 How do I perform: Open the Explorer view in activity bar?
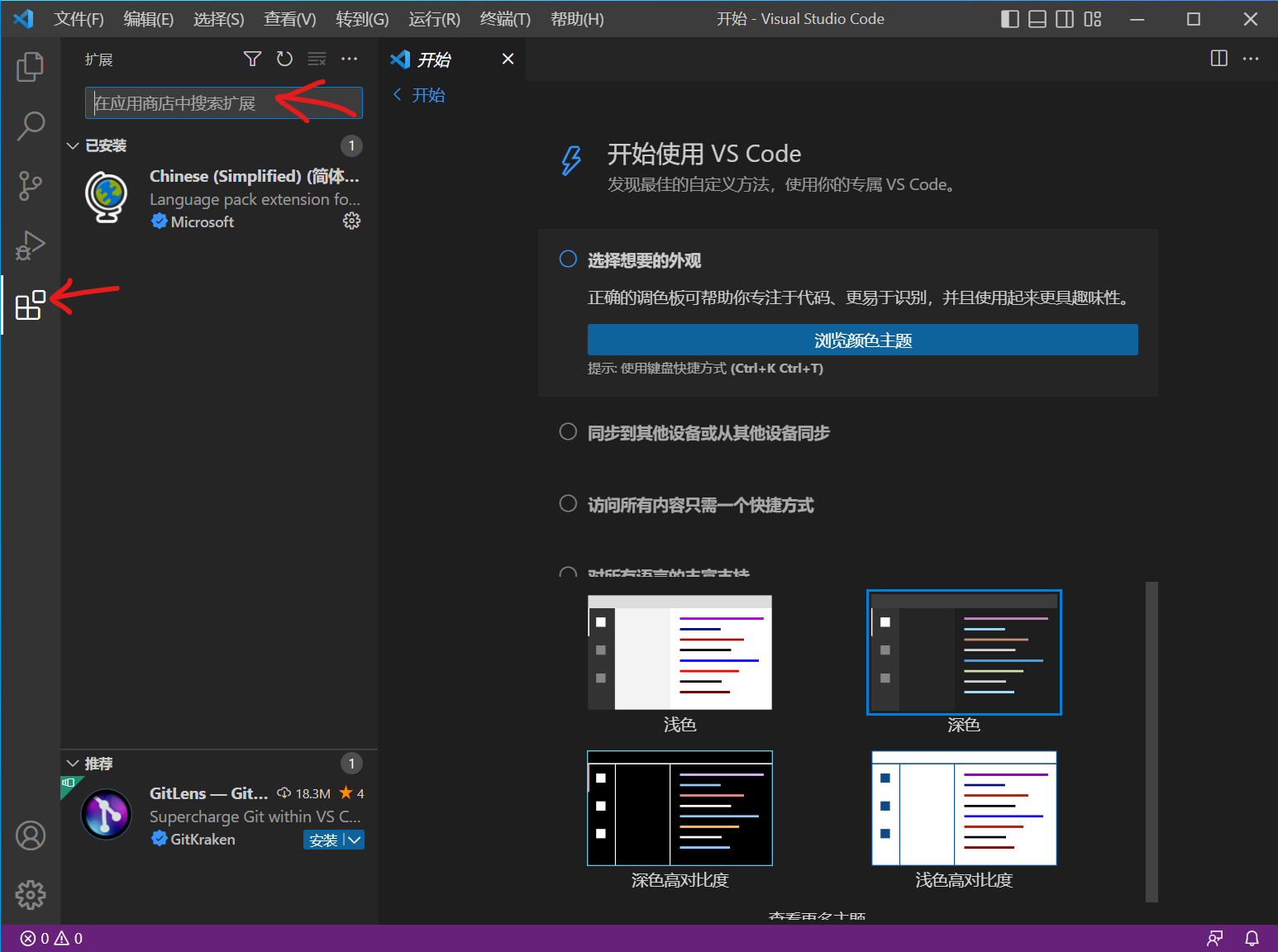point(30,67)
